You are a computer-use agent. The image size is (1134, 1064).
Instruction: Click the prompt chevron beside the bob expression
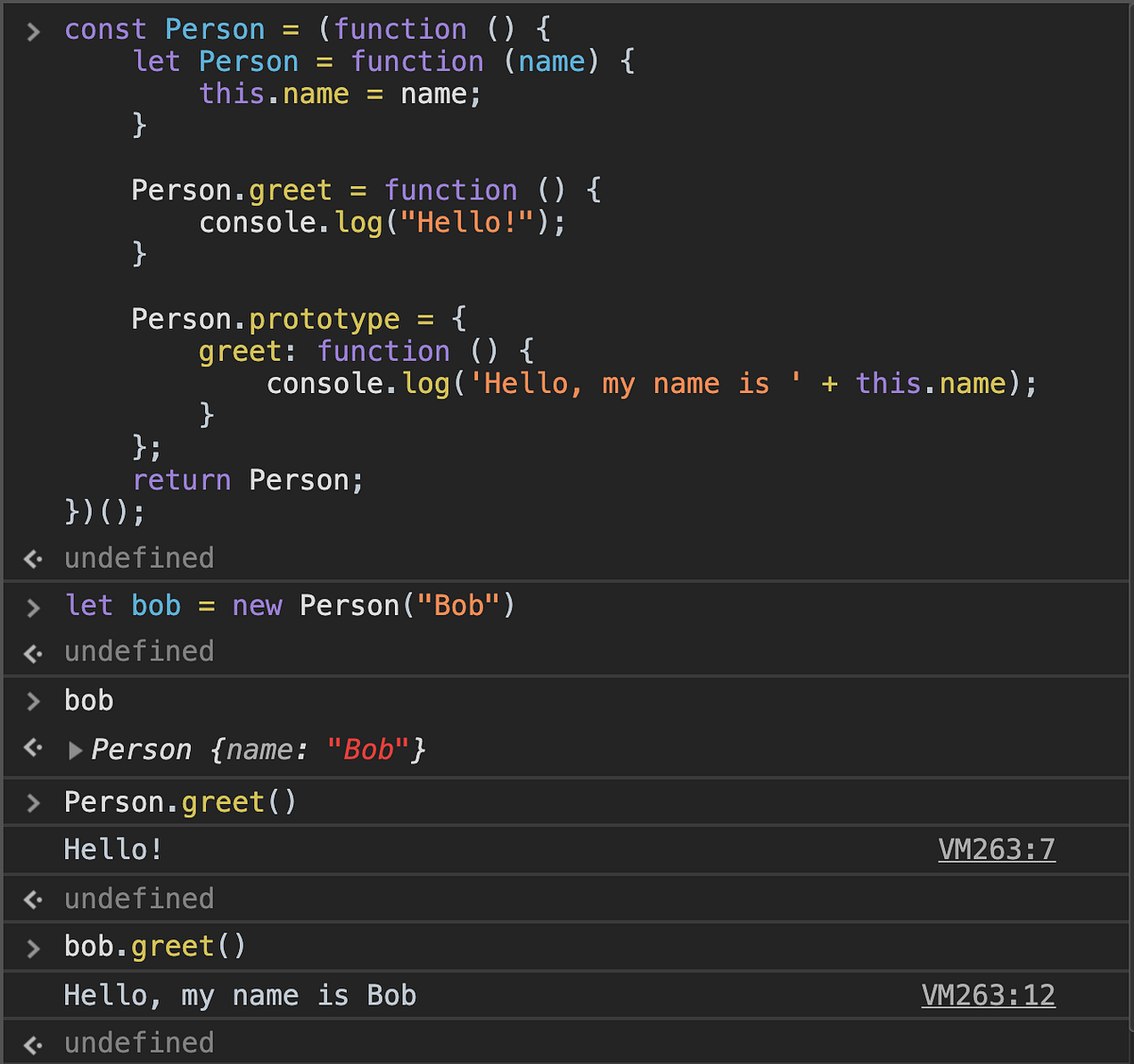(x=32, y=700)
